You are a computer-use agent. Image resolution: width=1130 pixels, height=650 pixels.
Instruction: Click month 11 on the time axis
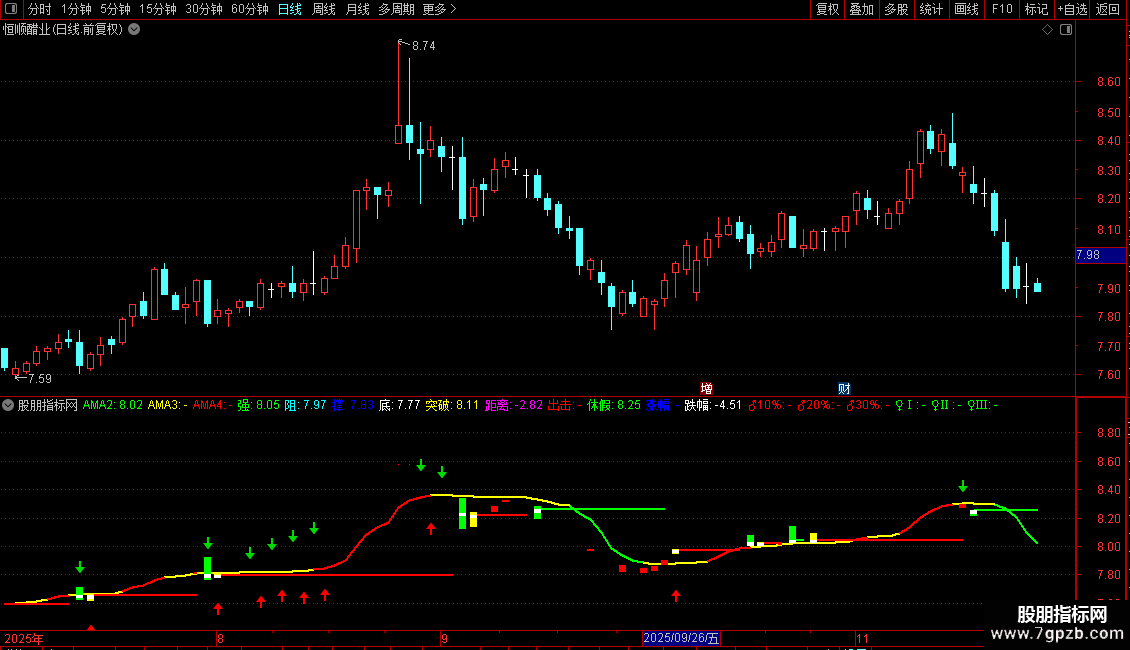(863, 638)
